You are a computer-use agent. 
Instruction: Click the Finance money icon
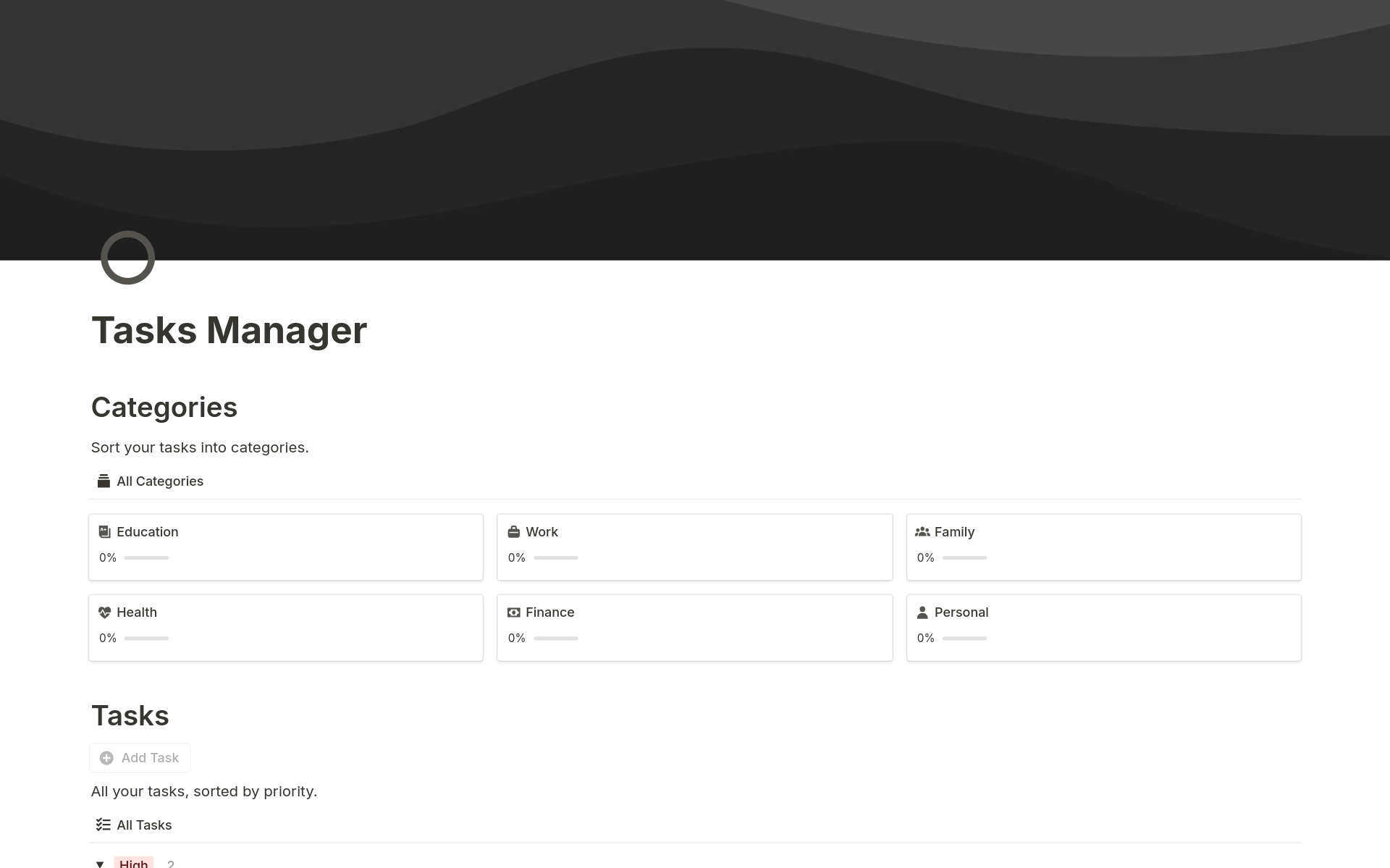[x=513, y=612]
